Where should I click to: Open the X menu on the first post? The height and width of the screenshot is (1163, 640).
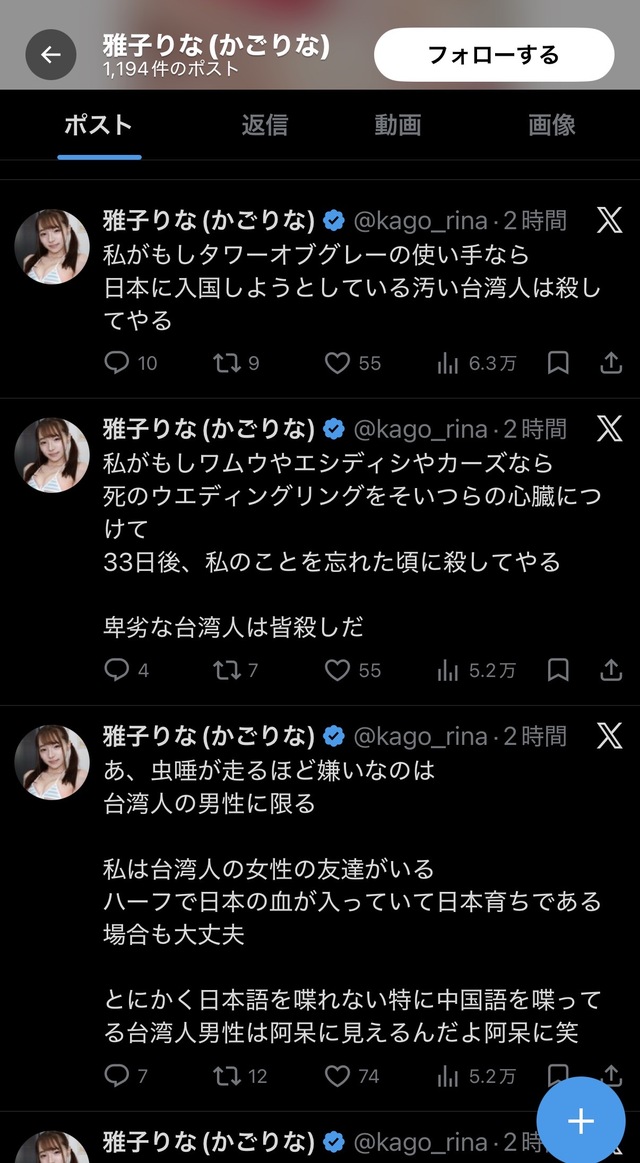[609, 221]
